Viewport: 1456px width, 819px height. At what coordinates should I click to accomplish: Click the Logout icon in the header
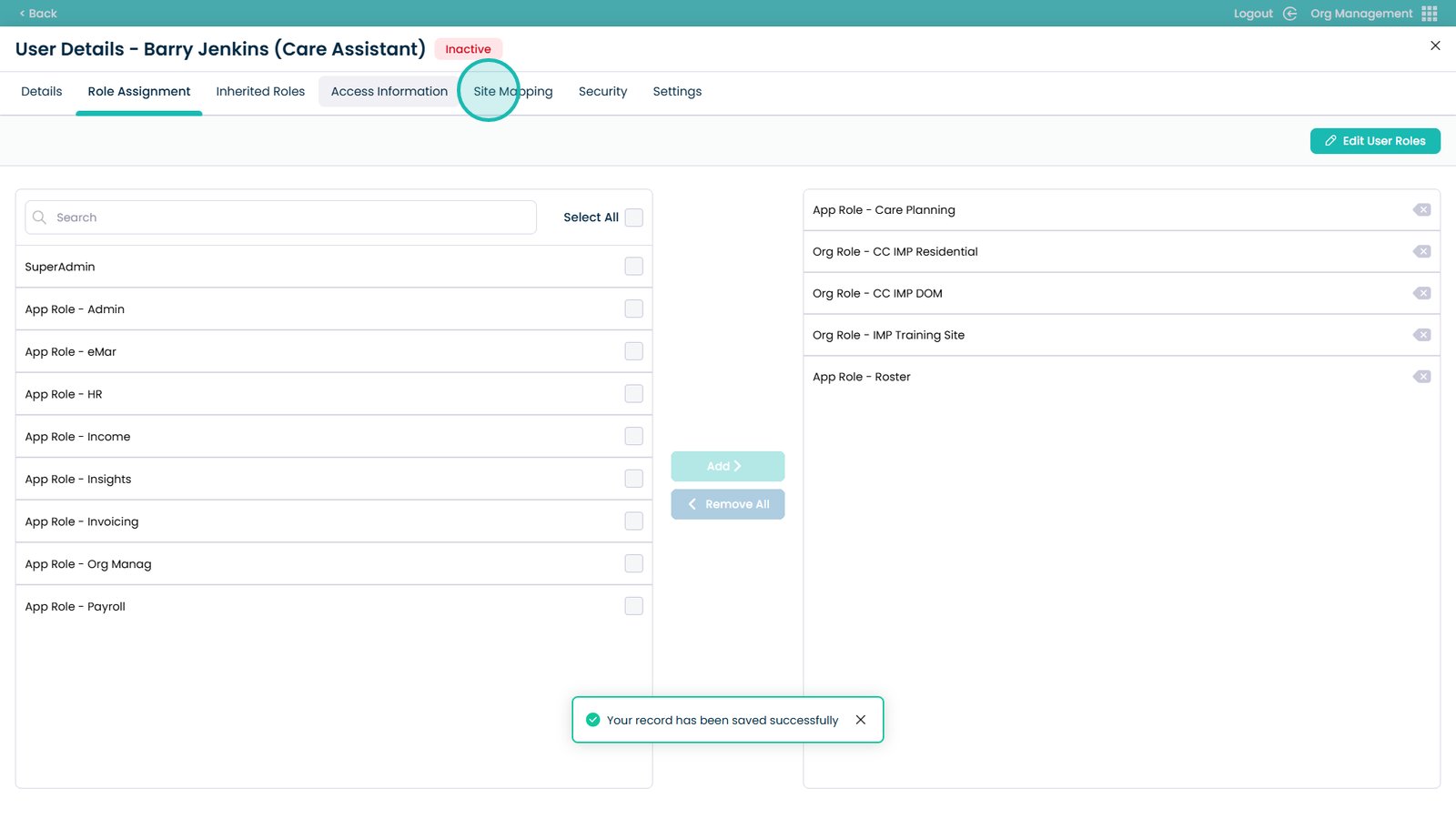pos(1289,14)
